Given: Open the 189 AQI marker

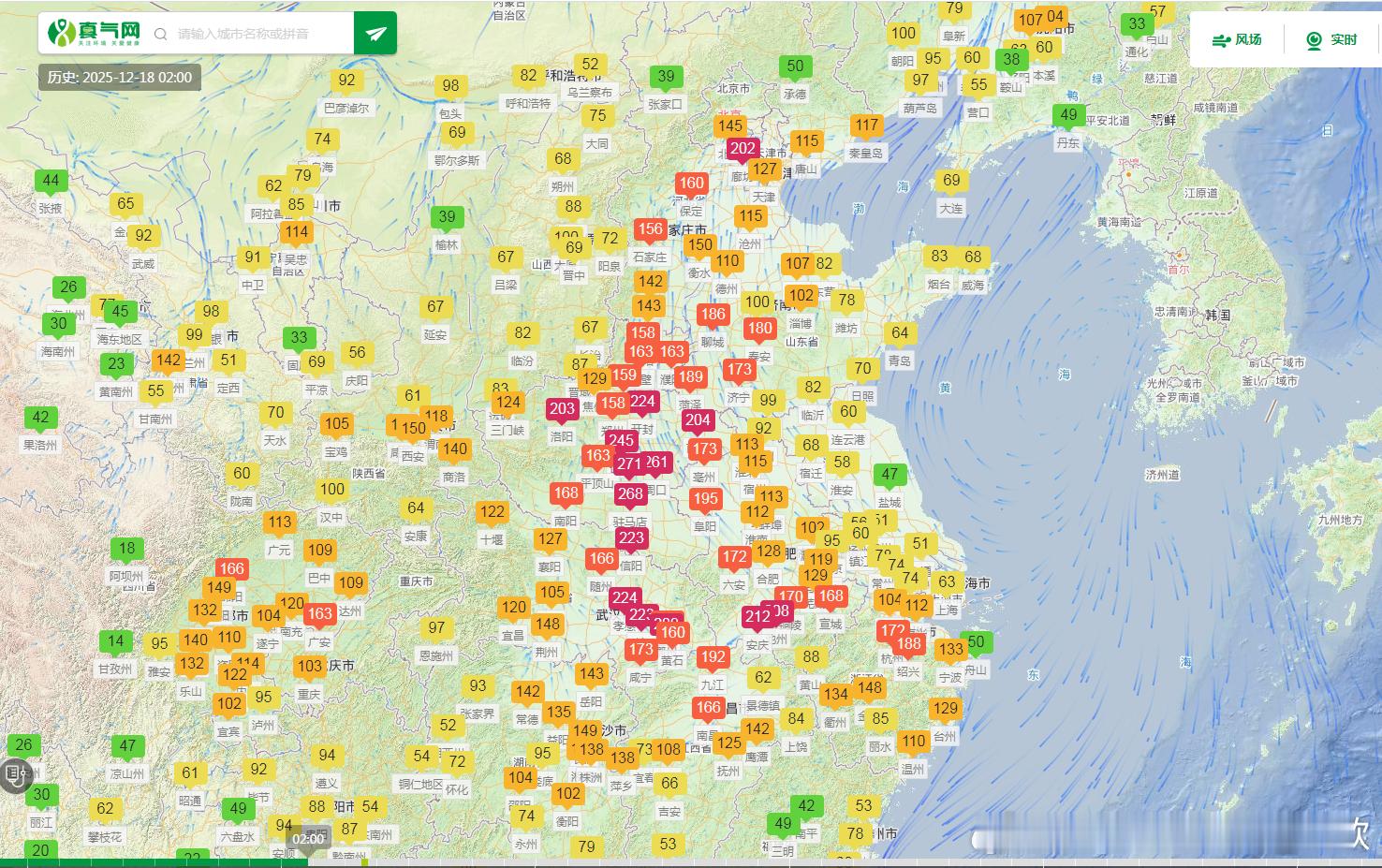Looking at the screenshot, I should coord(691,377).
